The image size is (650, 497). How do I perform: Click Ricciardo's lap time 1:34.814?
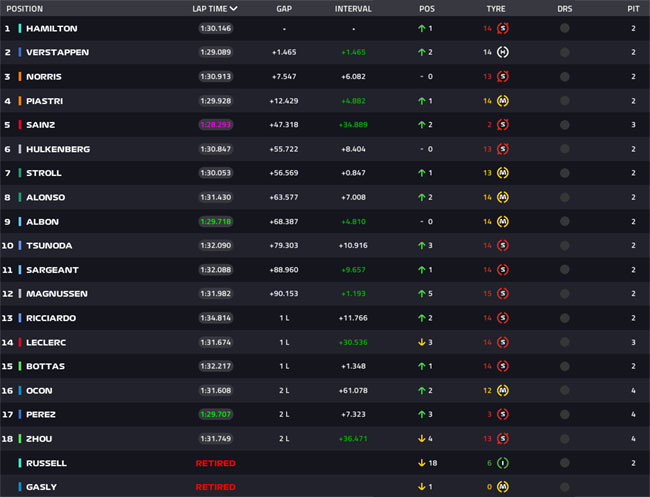[x=216, y=318]
